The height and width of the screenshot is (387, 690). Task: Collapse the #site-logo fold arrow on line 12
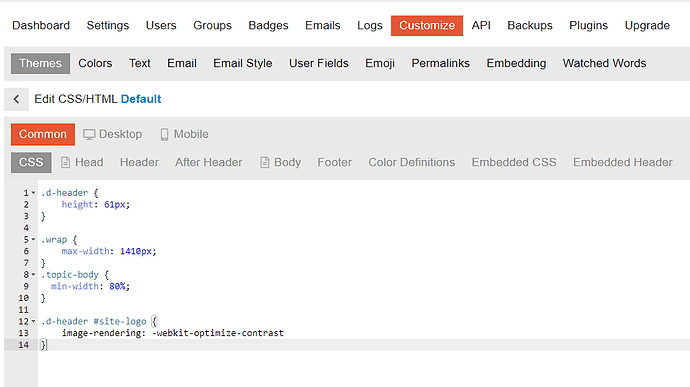(33, 321)
